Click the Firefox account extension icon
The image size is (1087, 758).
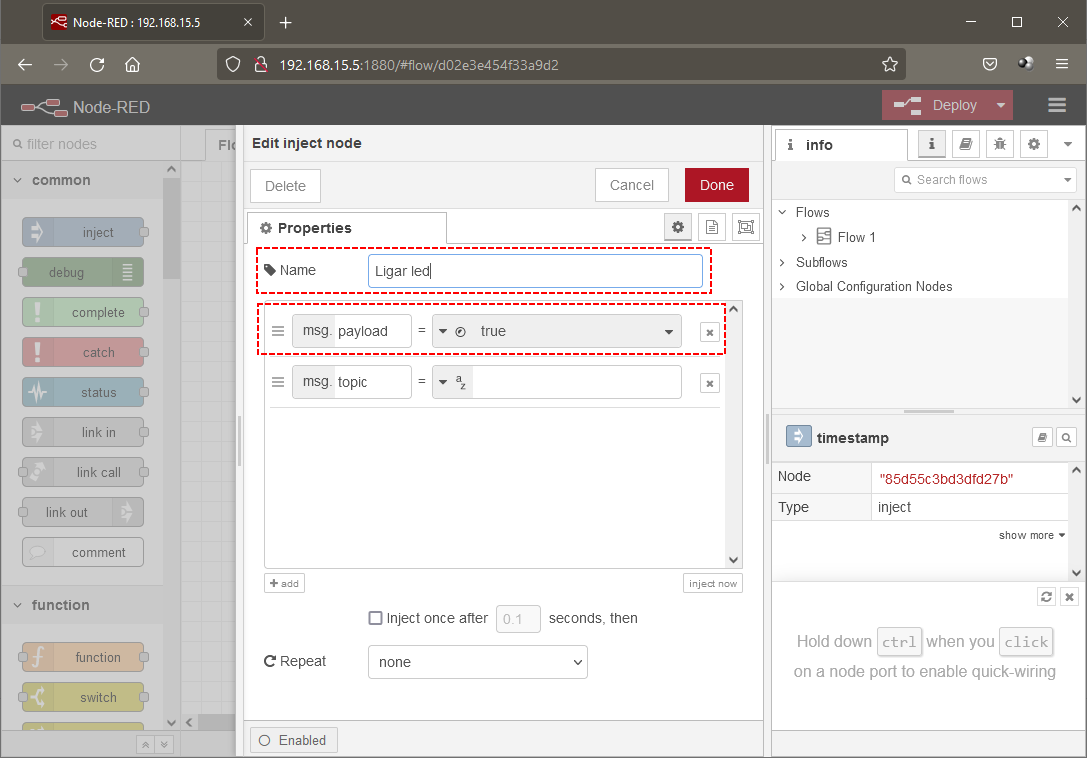pyautogui.click(x=1026, y=64)
